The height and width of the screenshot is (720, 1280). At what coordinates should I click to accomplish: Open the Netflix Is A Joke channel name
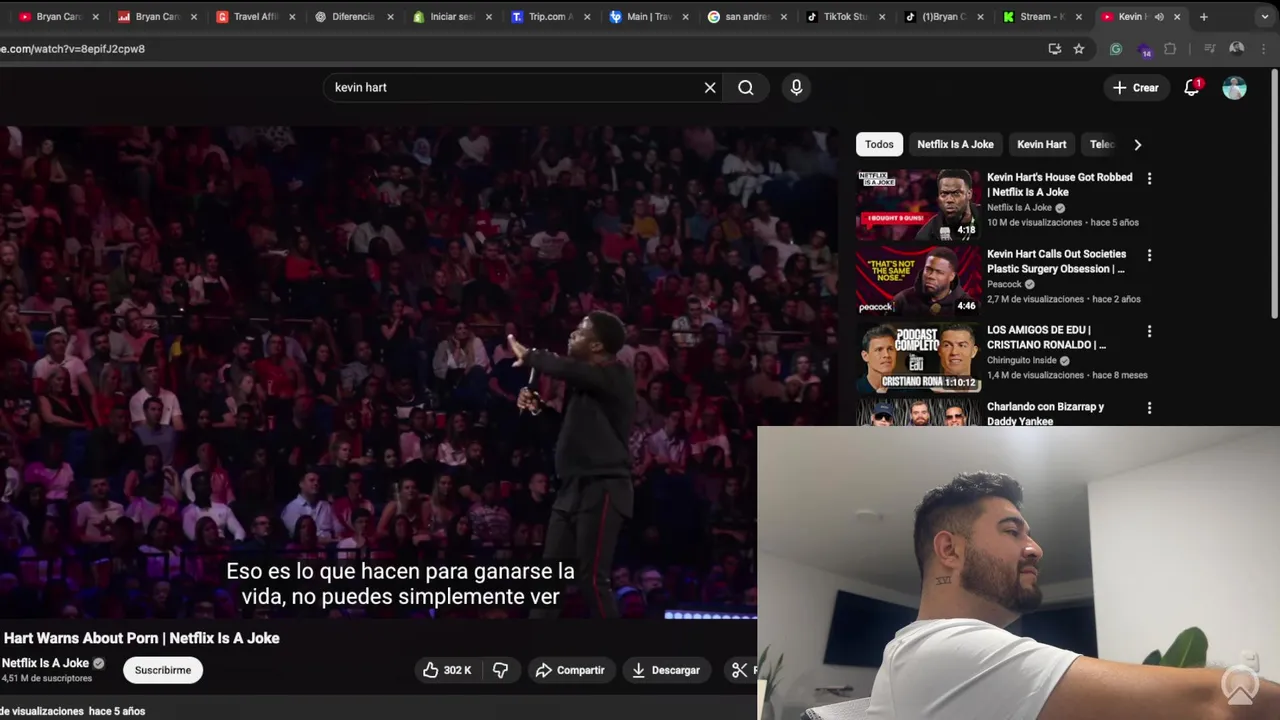tap(45, 663)
